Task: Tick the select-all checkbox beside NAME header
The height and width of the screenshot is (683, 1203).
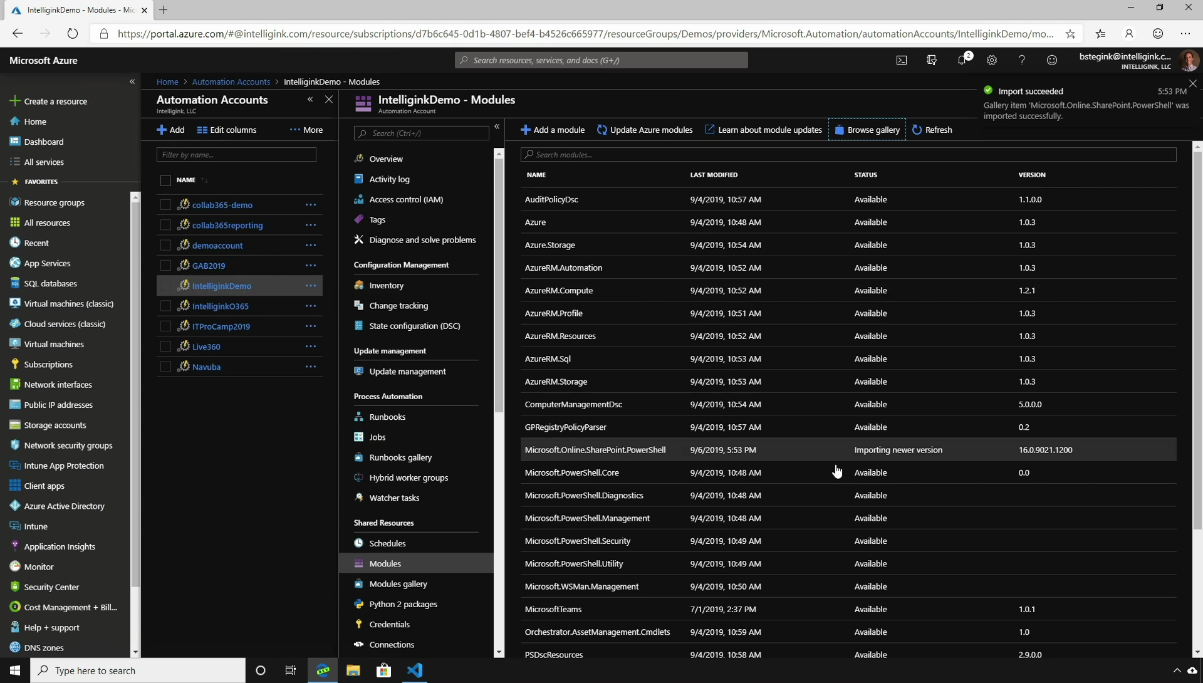Action: [165, 180]
